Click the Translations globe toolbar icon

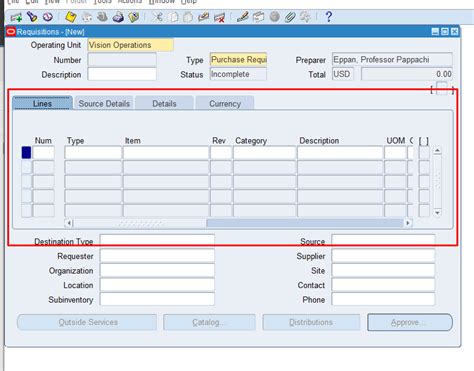[274, 17]
